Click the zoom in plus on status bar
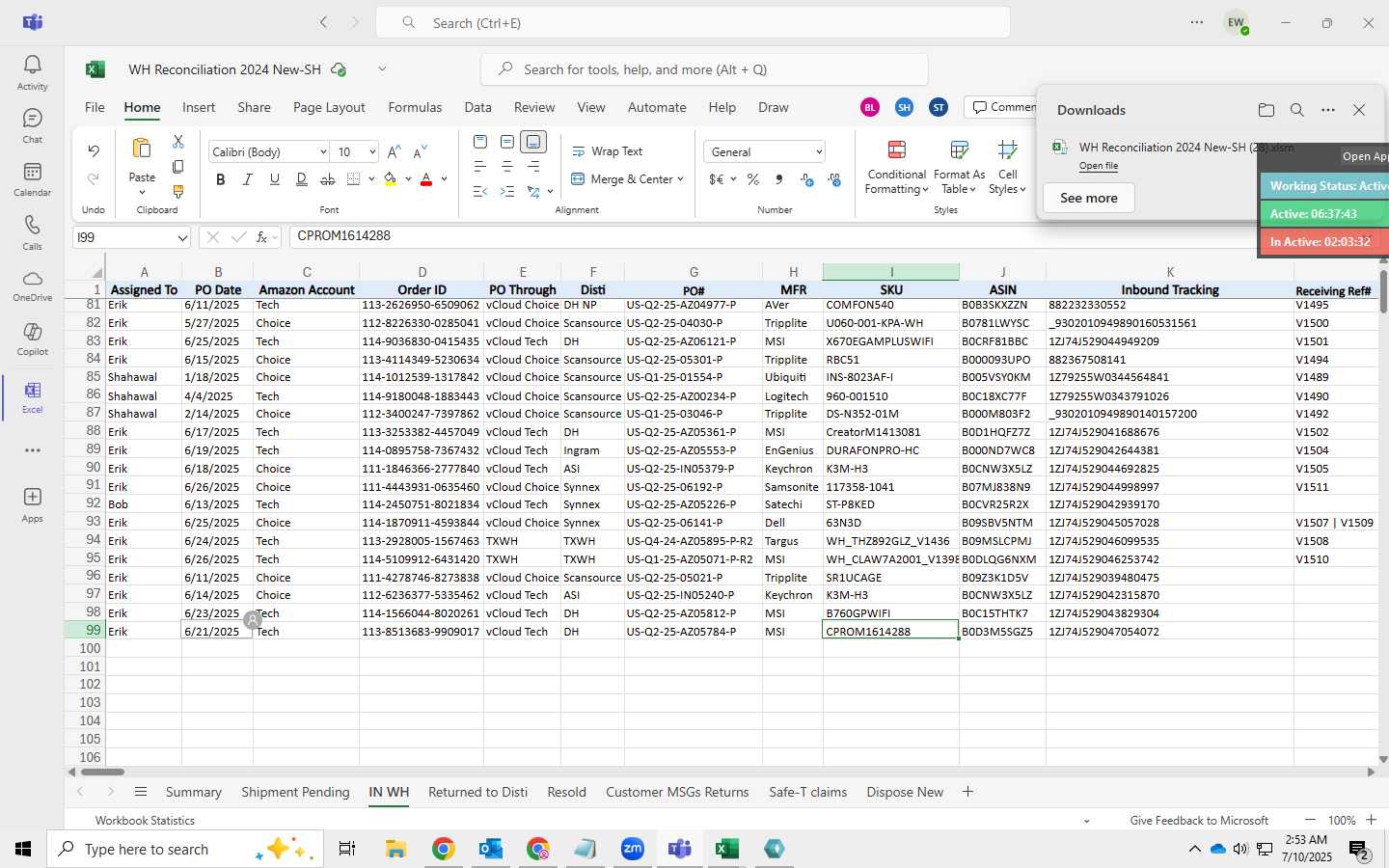Screen dimensions: 1389x868 (1371, 820)
